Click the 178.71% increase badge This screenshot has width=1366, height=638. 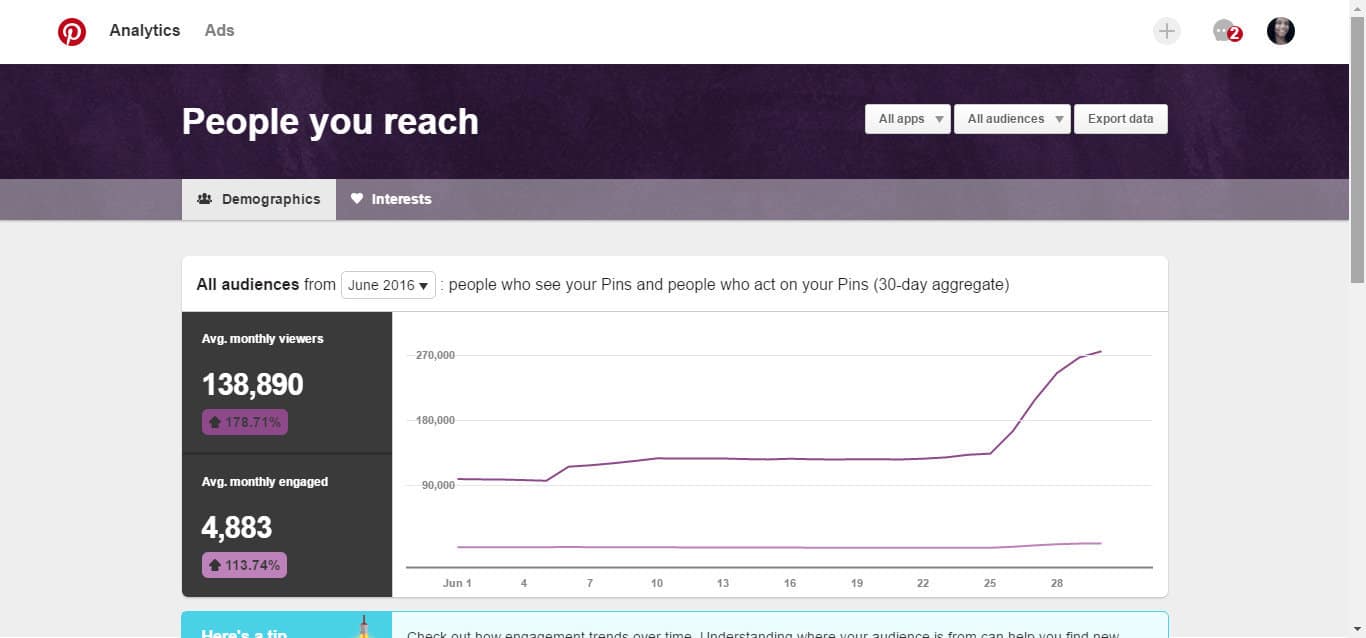point(244,422)
